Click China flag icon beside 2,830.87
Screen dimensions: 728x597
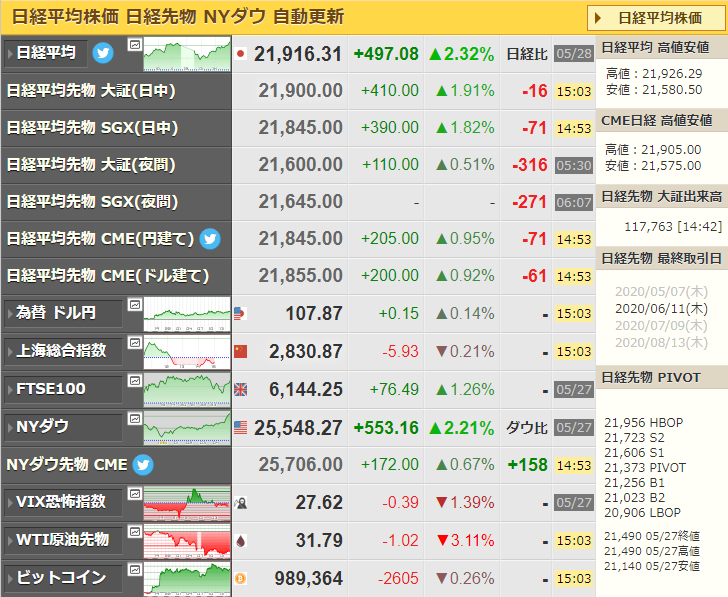click(x=240, y=352)
